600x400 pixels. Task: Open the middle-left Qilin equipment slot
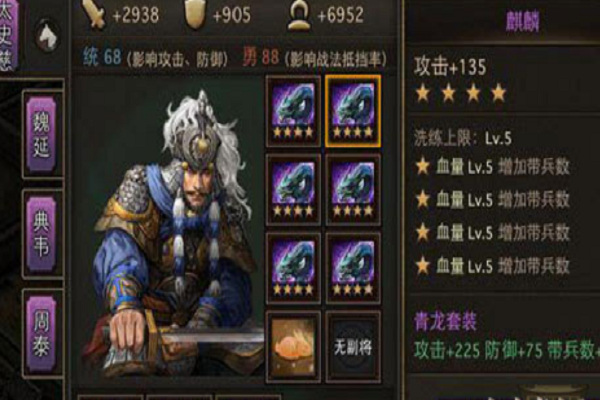click(x=293, y=190)
